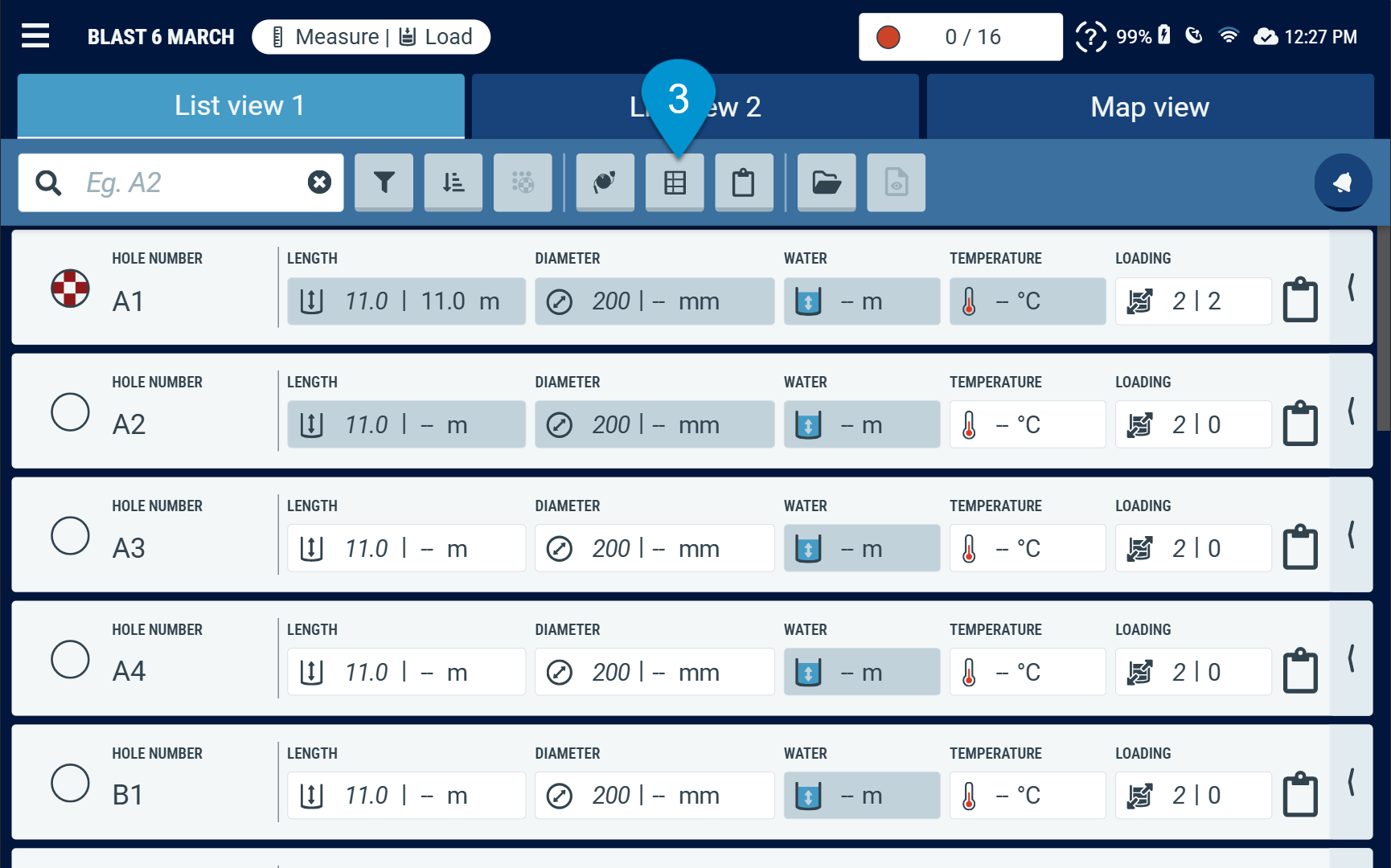Select the radio circle for hole B1

70,783
